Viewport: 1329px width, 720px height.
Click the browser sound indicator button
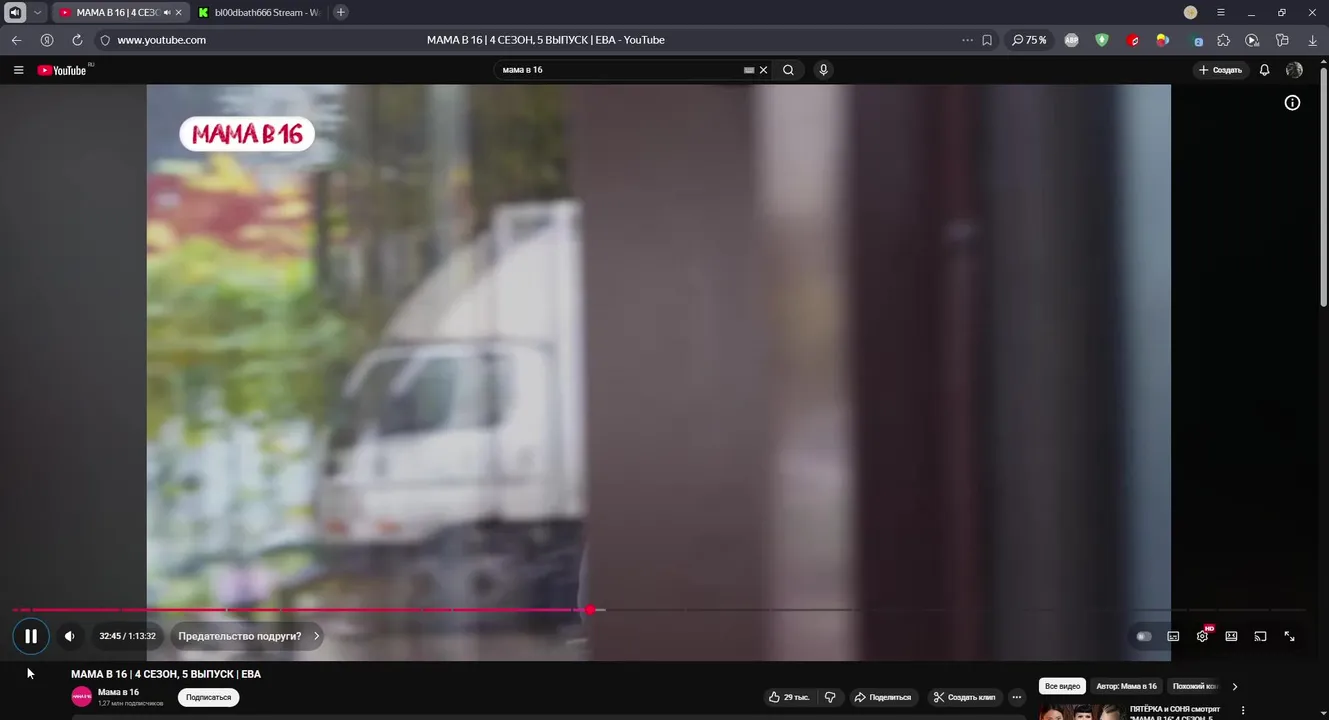[x=15, y=12]
